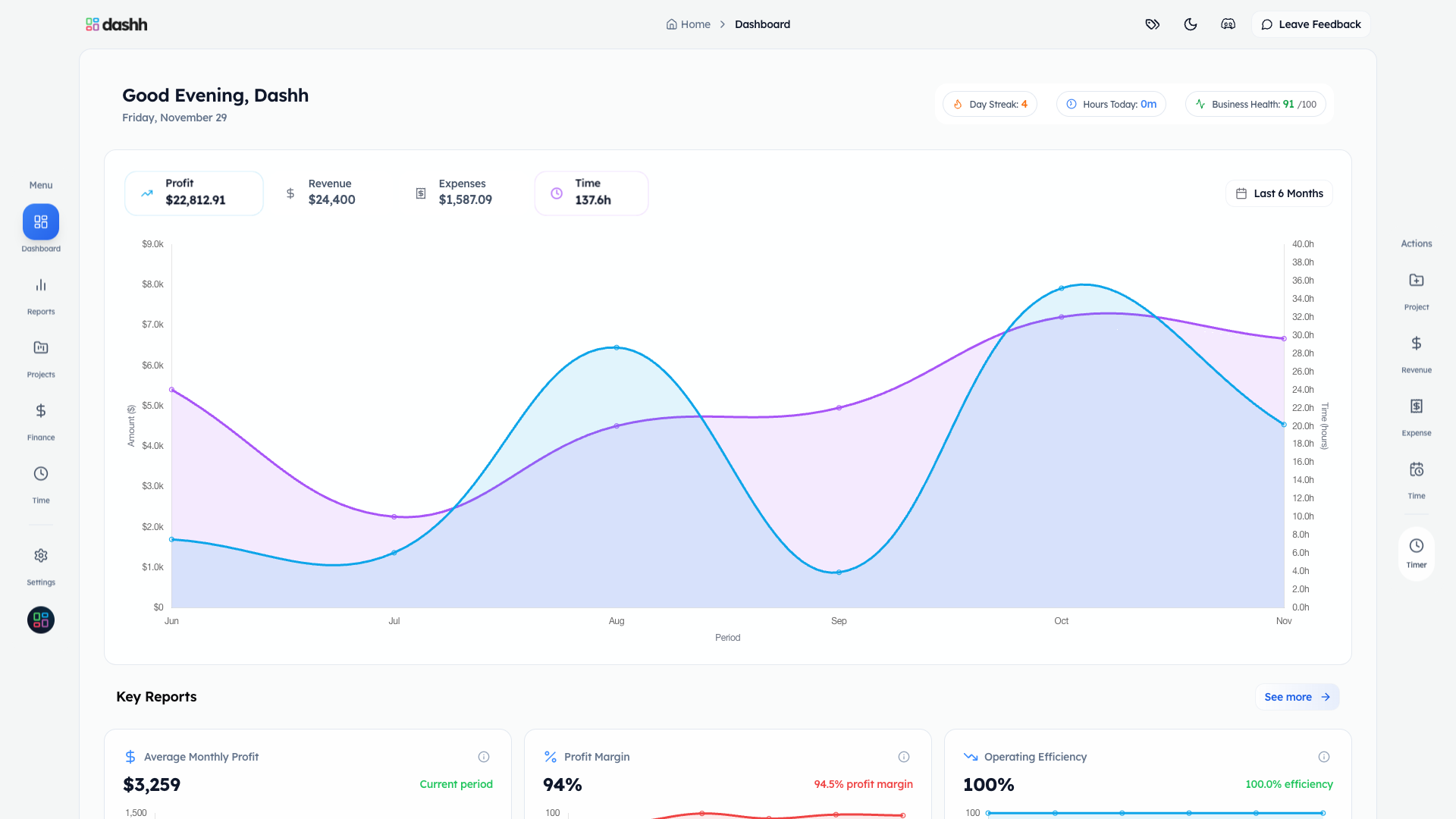Click Hours Today badge
This screenshot has width=1456, height=819.
1111,104
